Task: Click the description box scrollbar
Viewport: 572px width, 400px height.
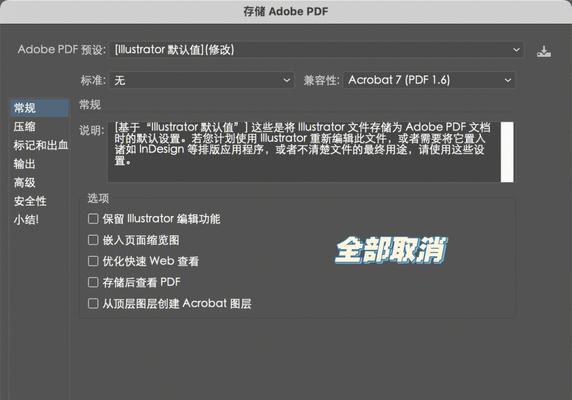Action: click(507, 152)
